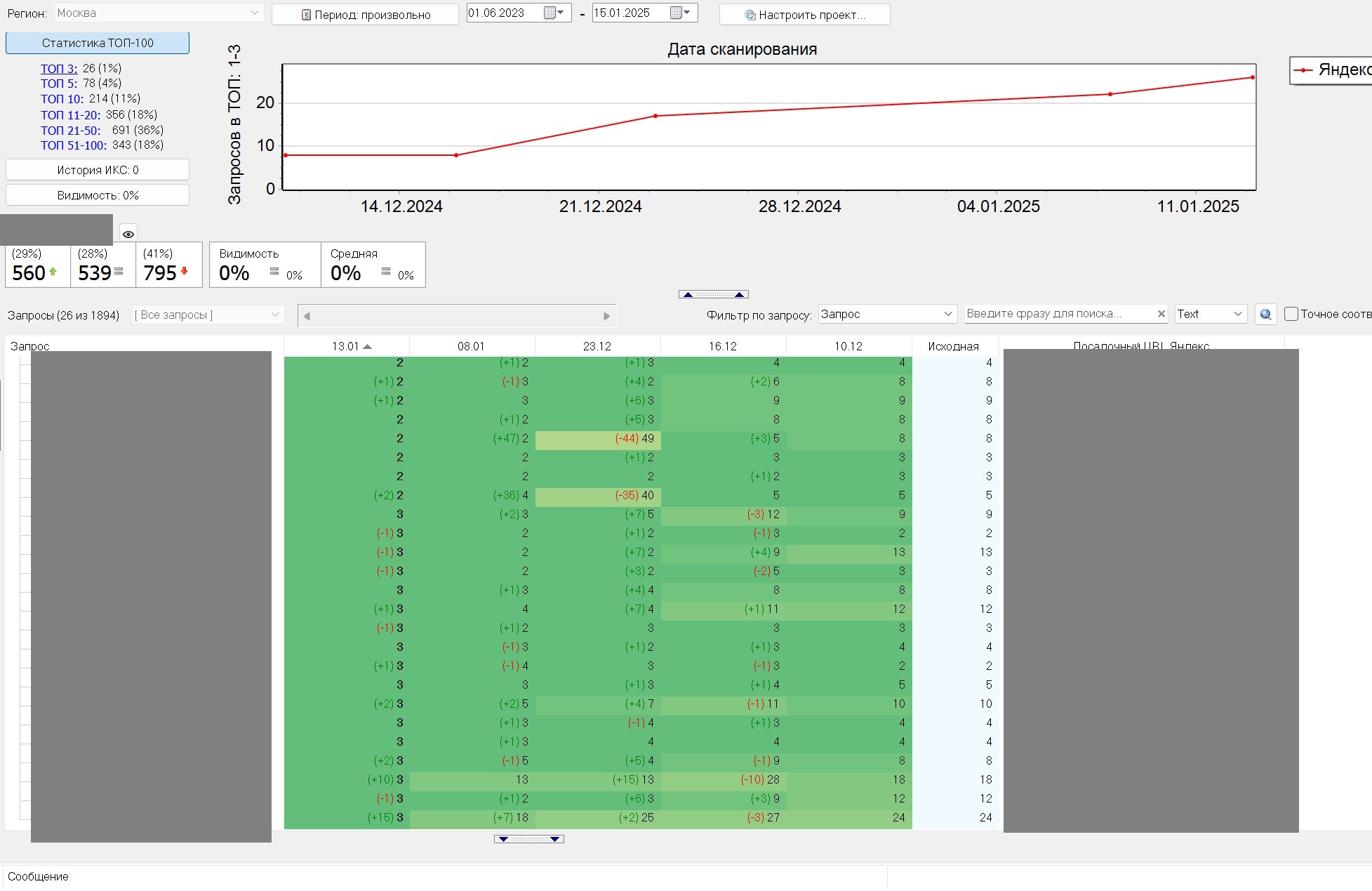This screenshot has height=891, width=1372.
Task: Click the 'Видимость 0%' stats tile
Action: pyautogui.click(x=265, y=265)
